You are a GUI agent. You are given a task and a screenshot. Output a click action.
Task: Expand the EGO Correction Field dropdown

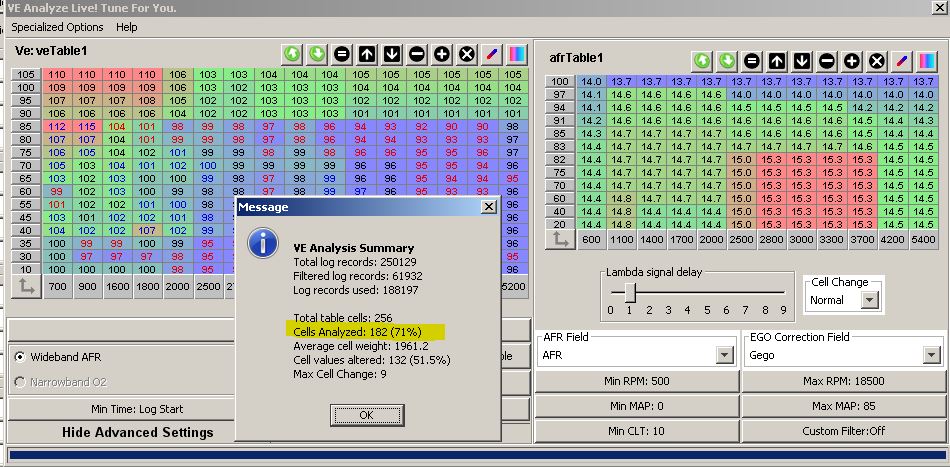(x=931, y=355)
